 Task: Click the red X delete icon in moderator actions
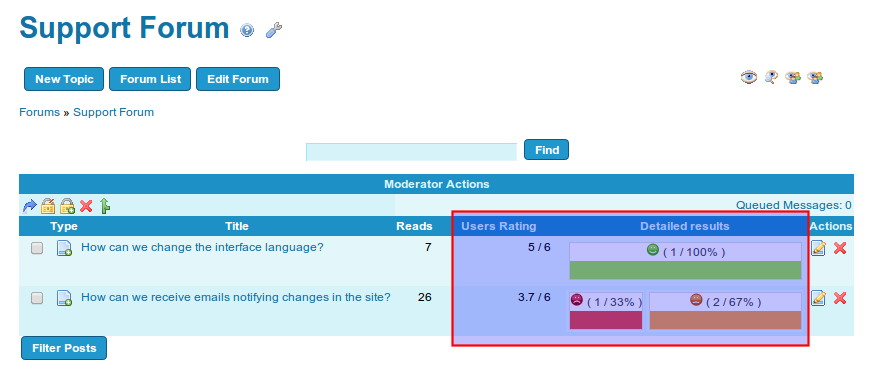pos(86,206)
